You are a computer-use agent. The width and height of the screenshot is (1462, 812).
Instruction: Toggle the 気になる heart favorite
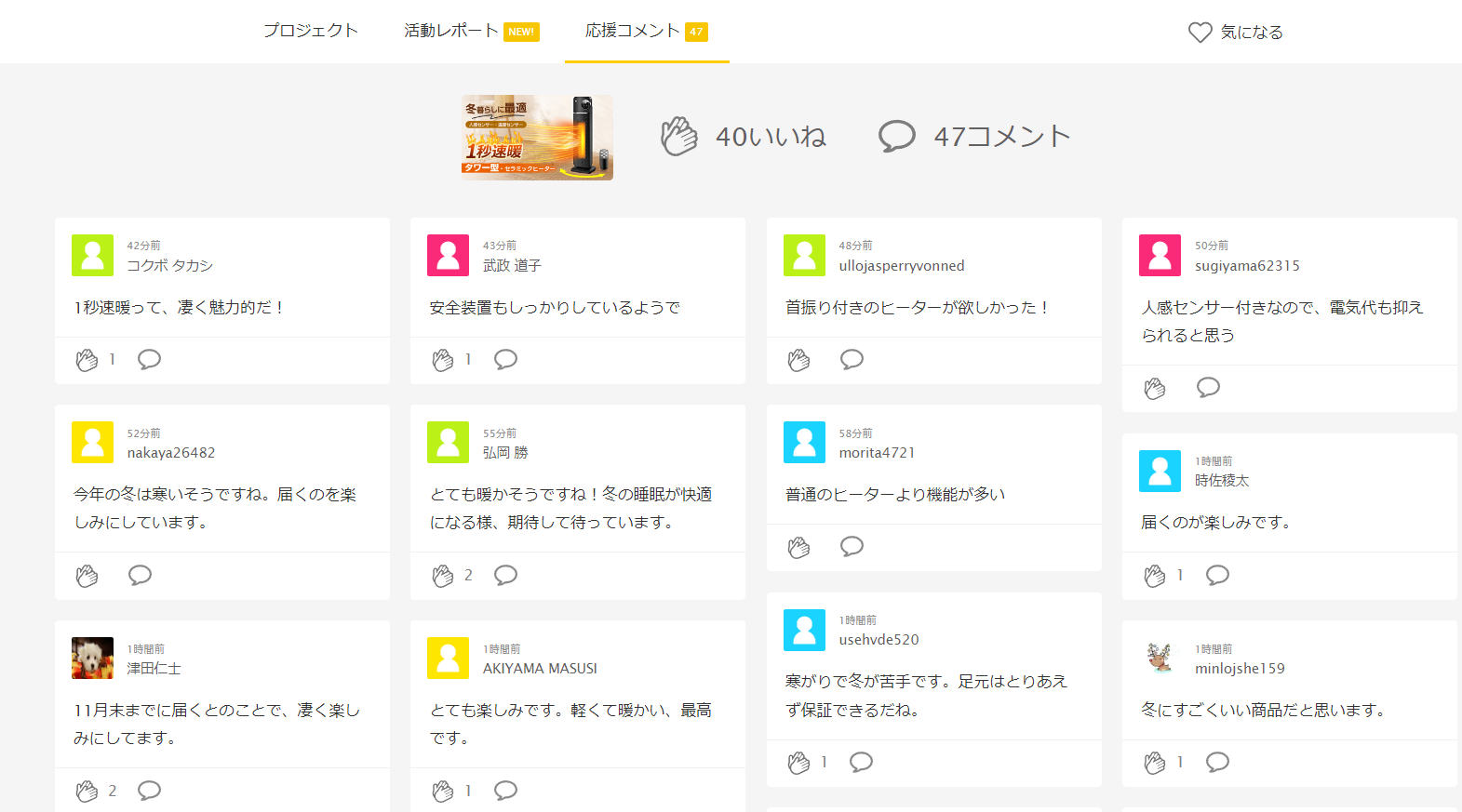[1200, 33]
